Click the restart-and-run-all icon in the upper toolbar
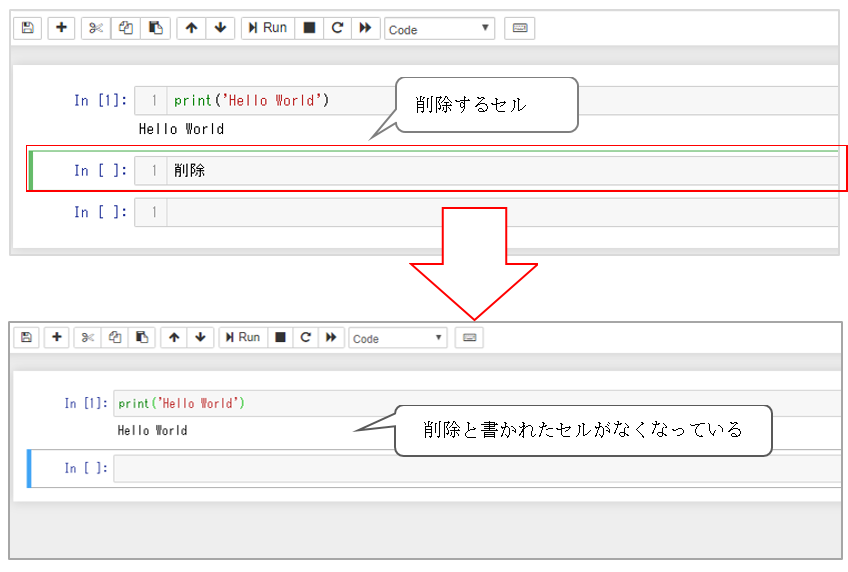848x572 pixels. (365, 28)
